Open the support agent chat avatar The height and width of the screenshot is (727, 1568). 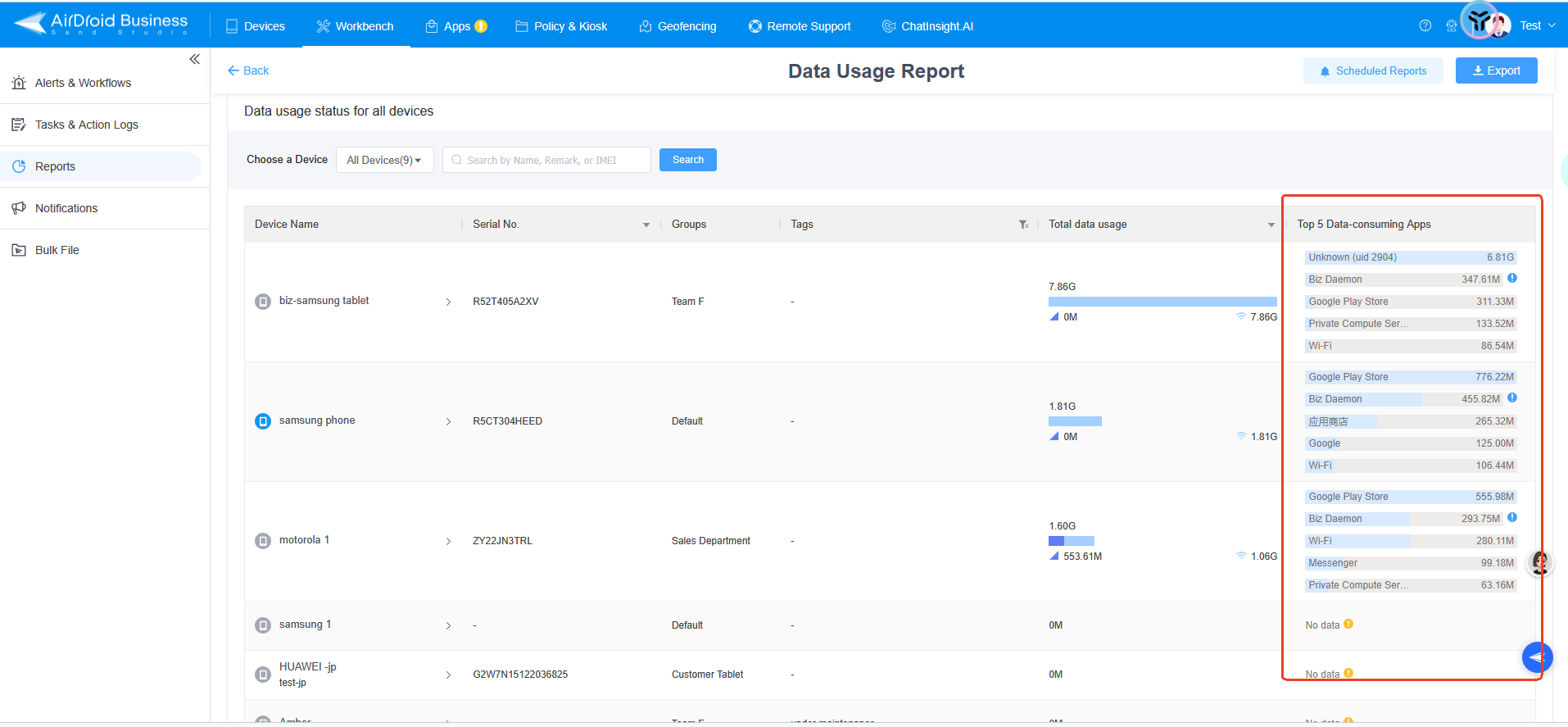pyautogui.click(x=1540, y=562)
